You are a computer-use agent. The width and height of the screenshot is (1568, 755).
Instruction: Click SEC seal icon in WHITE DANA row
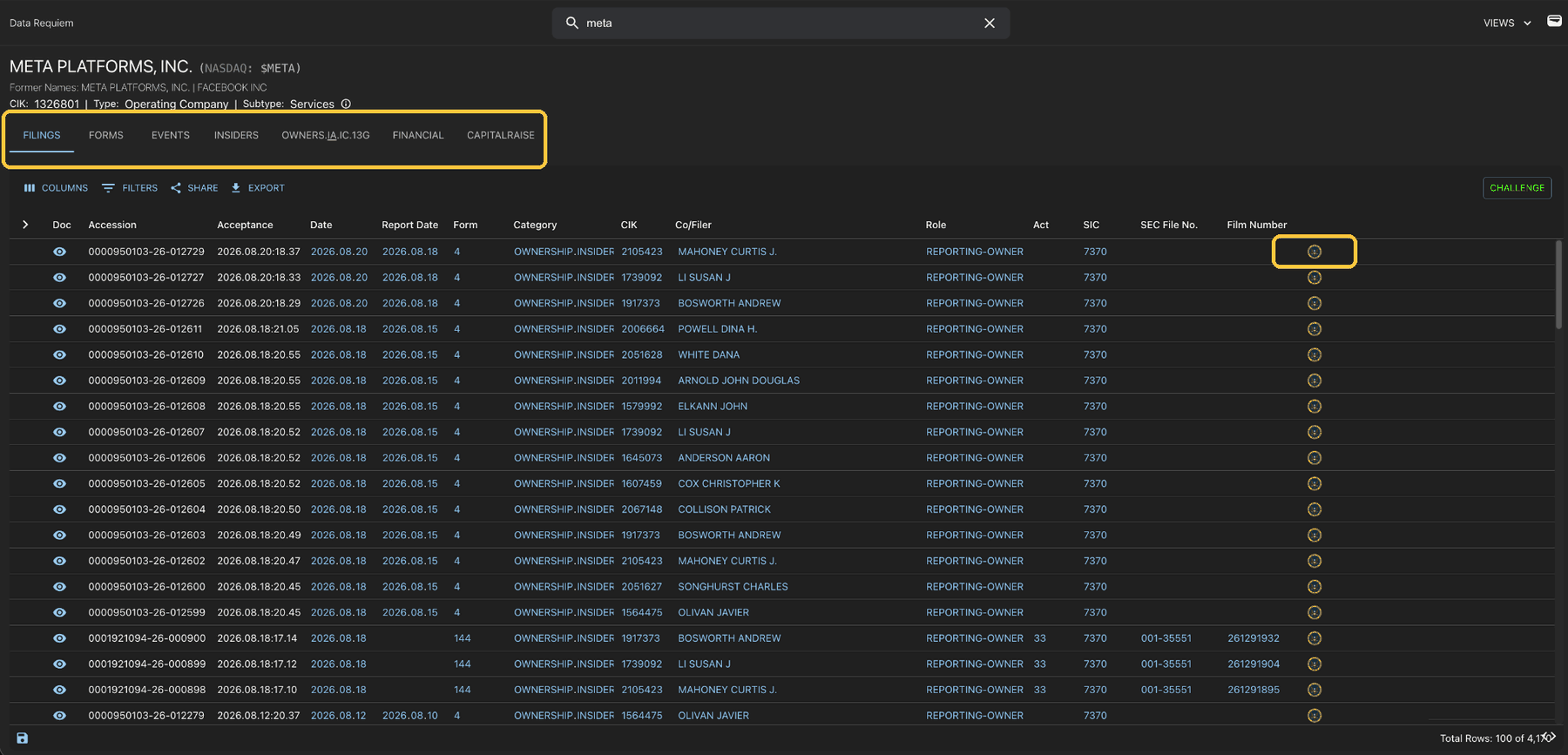click(x=1315, y=355)
